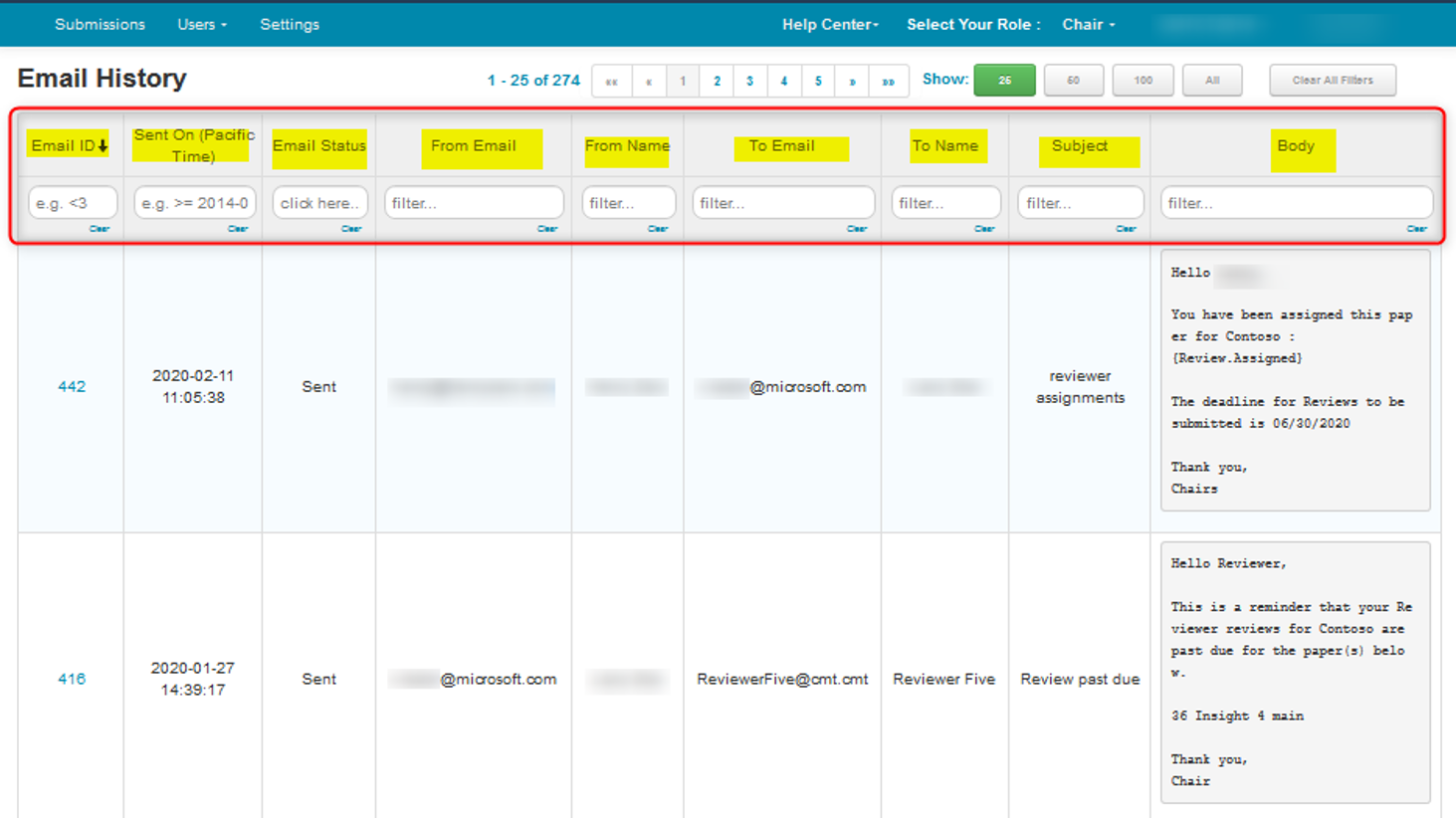The image size is (1456, 818).
Task: Jump to last page using double-right arrow
Action: [x=888, y=81]
